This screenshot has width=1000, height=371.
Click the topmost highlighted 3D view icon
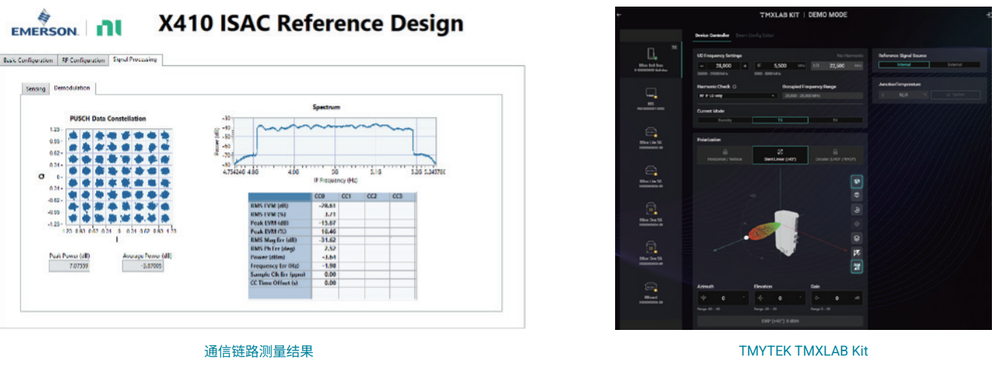(x=857, y=182)
